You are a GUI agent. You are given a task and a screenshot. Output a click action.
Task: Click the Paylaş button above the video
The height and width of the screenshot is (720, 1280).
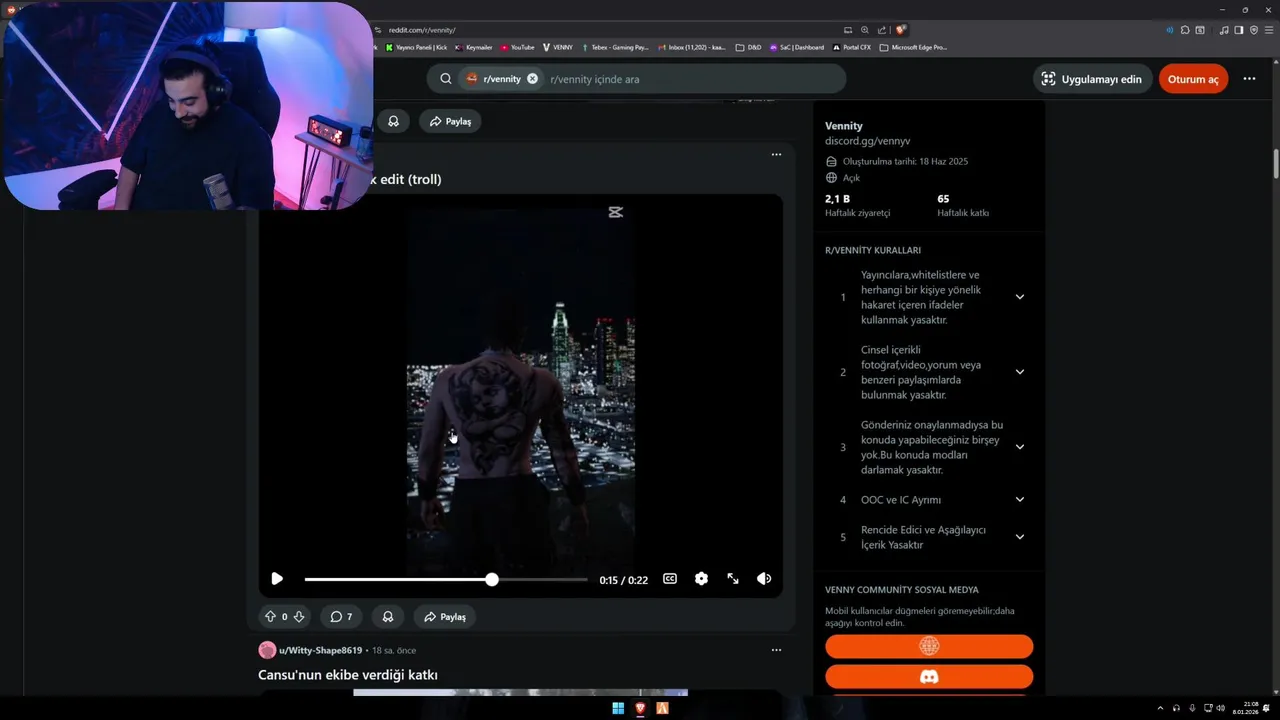[x=450, y=121]
